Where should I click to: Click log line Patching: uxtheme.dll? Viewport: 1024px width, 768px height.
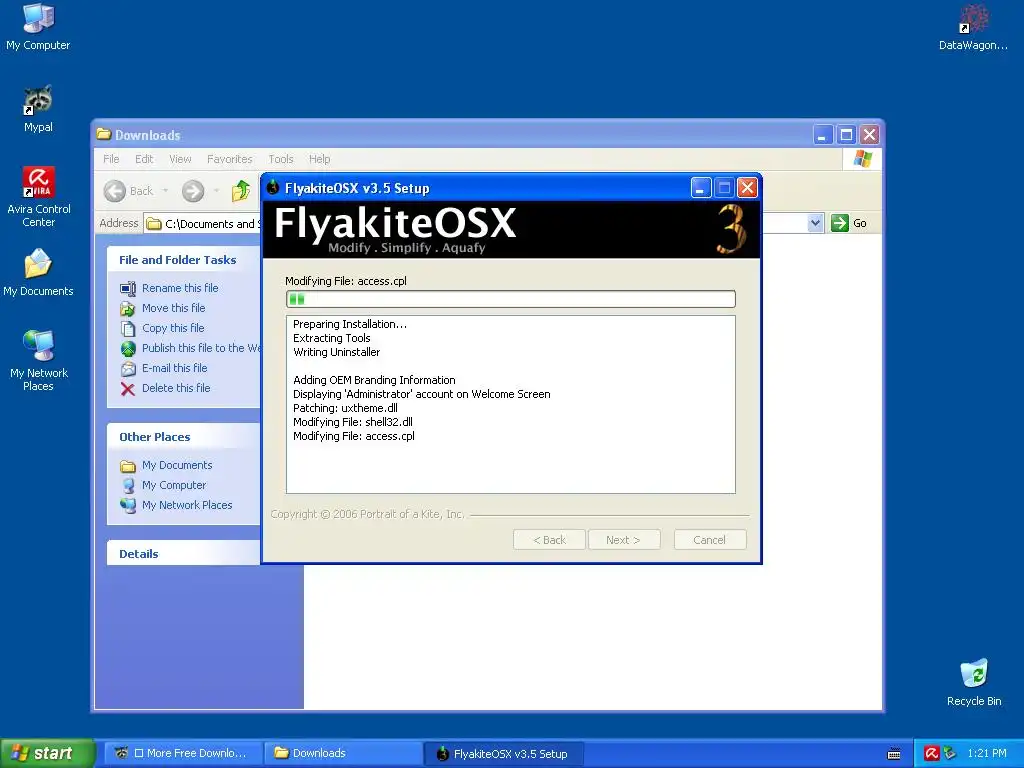pyautogui.click(x=345, y=408)
